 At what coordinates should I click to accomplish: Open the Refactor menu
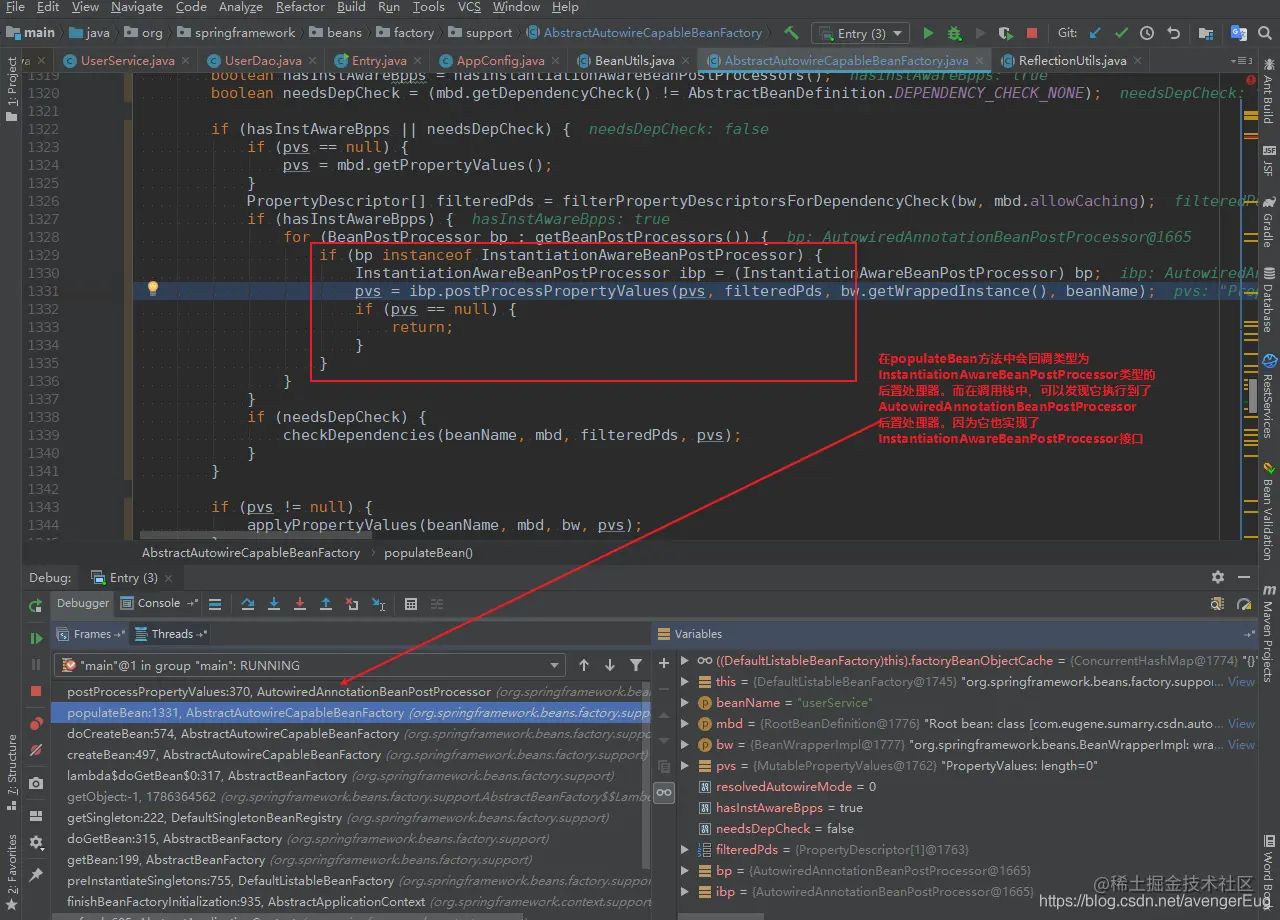coord(300,7)
